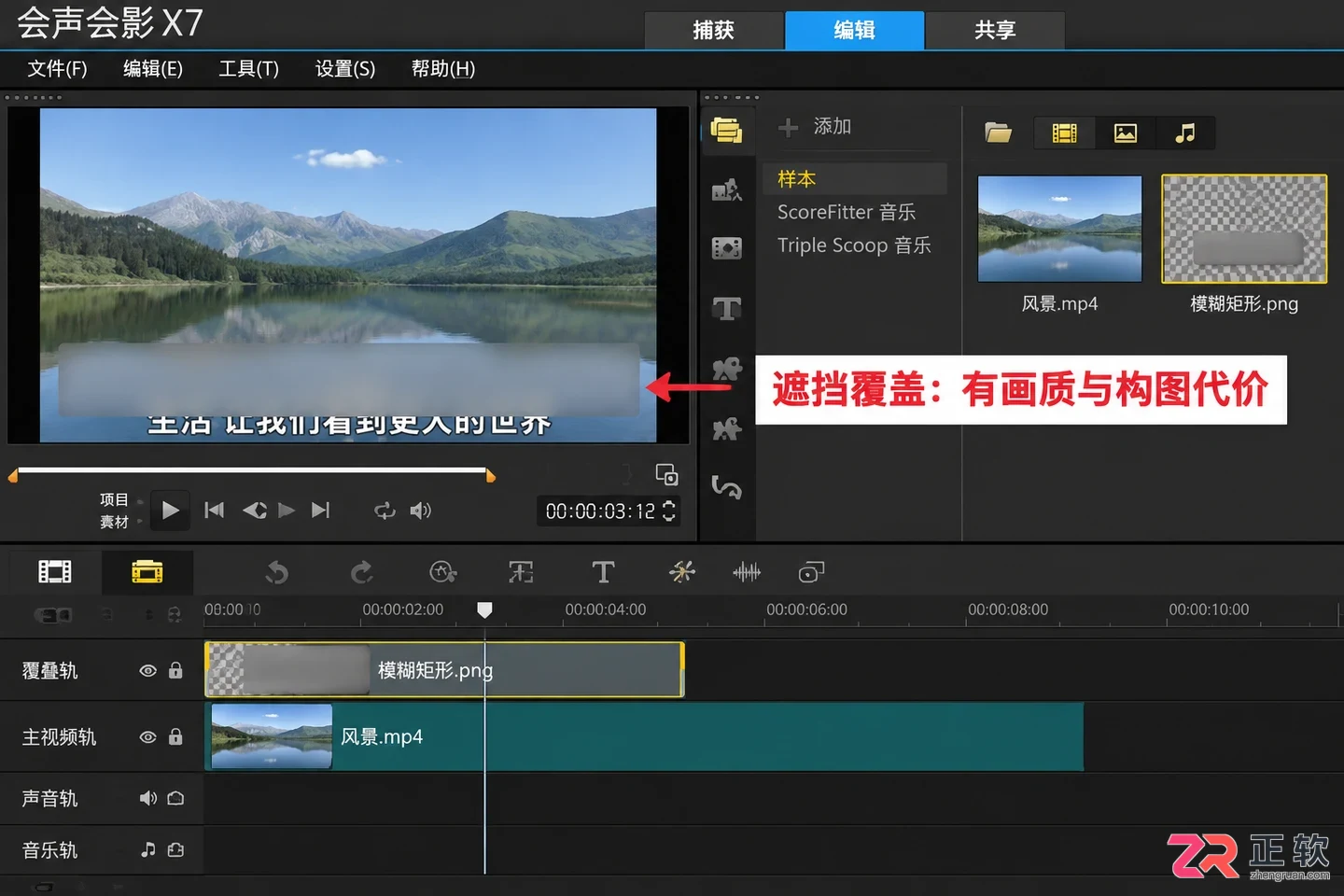This screenshot has width=1344, height=896.
Task: Switch to timeline view
Action: tap(147, 571)
